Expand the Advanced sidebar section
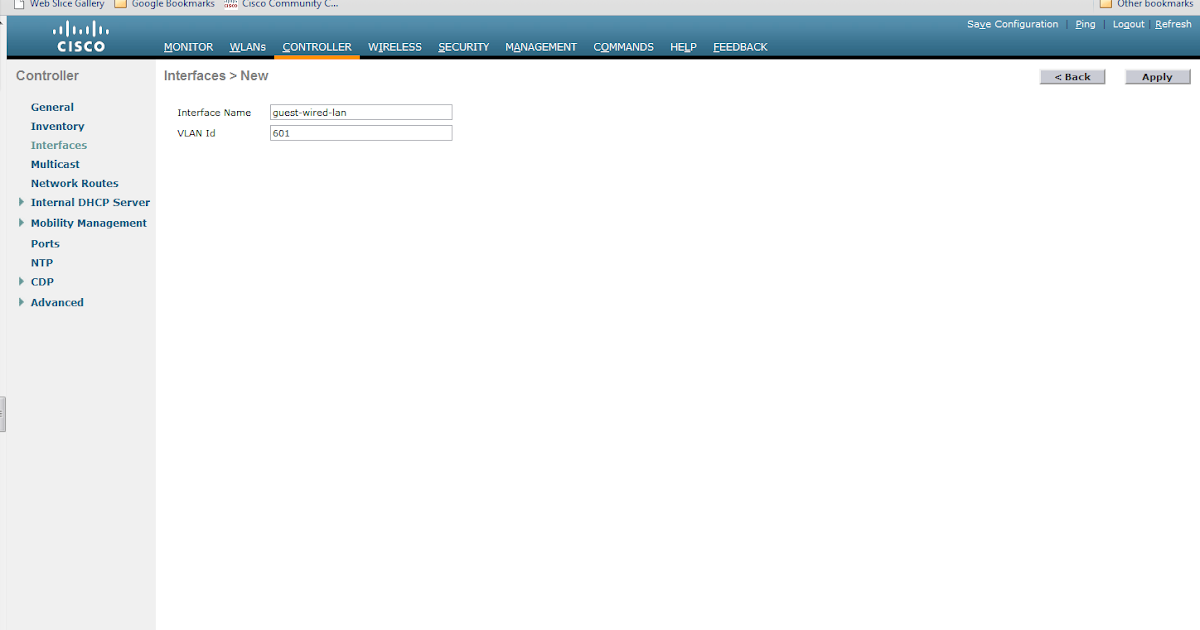1200x630 pixels. (57, 302)
